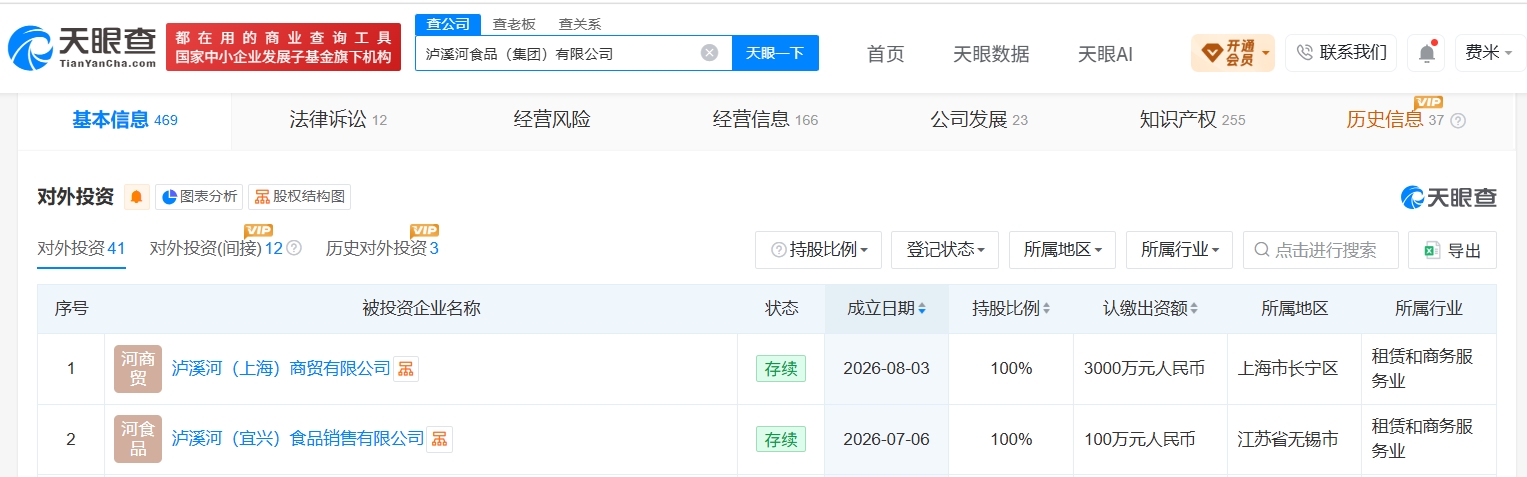
Task: Open equity chart icon for 泸溪河（上海）商贸
Action: click(x=406, y=369)
